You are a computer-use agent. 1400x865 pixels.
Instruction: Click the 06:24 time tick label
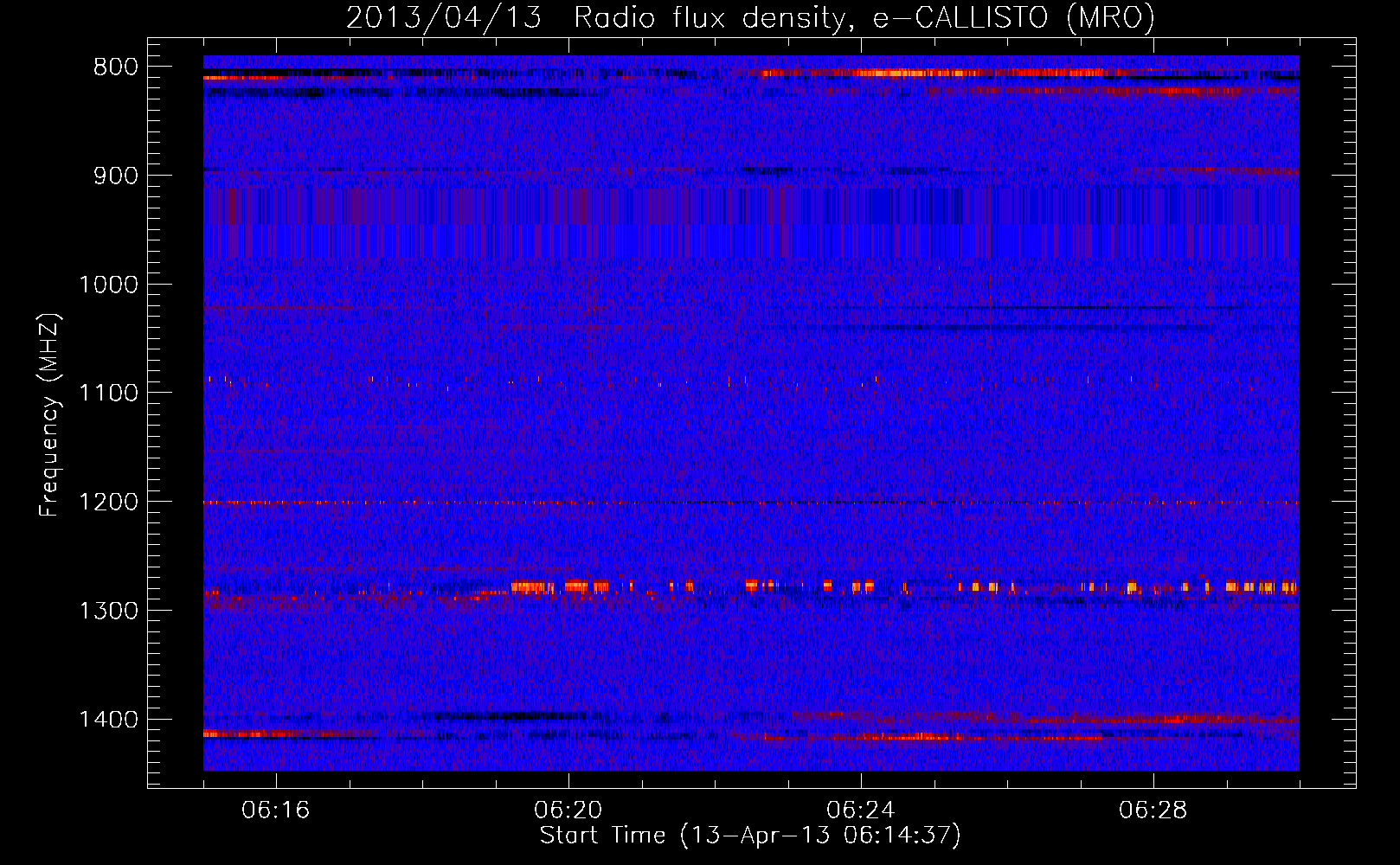861,811
